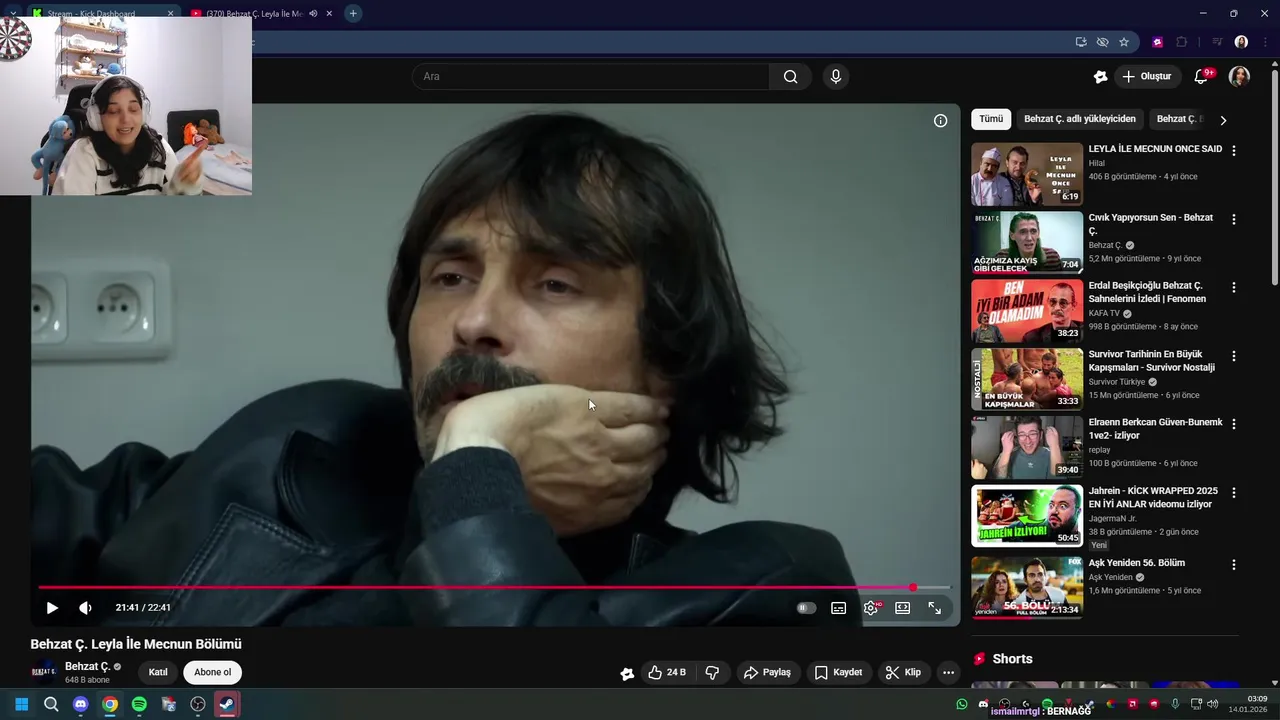The height and width of the screenshot is (720, 1280).
Task: Open options menu for Erdal Beşikçioğlu video
Action: pos(1233,287)
